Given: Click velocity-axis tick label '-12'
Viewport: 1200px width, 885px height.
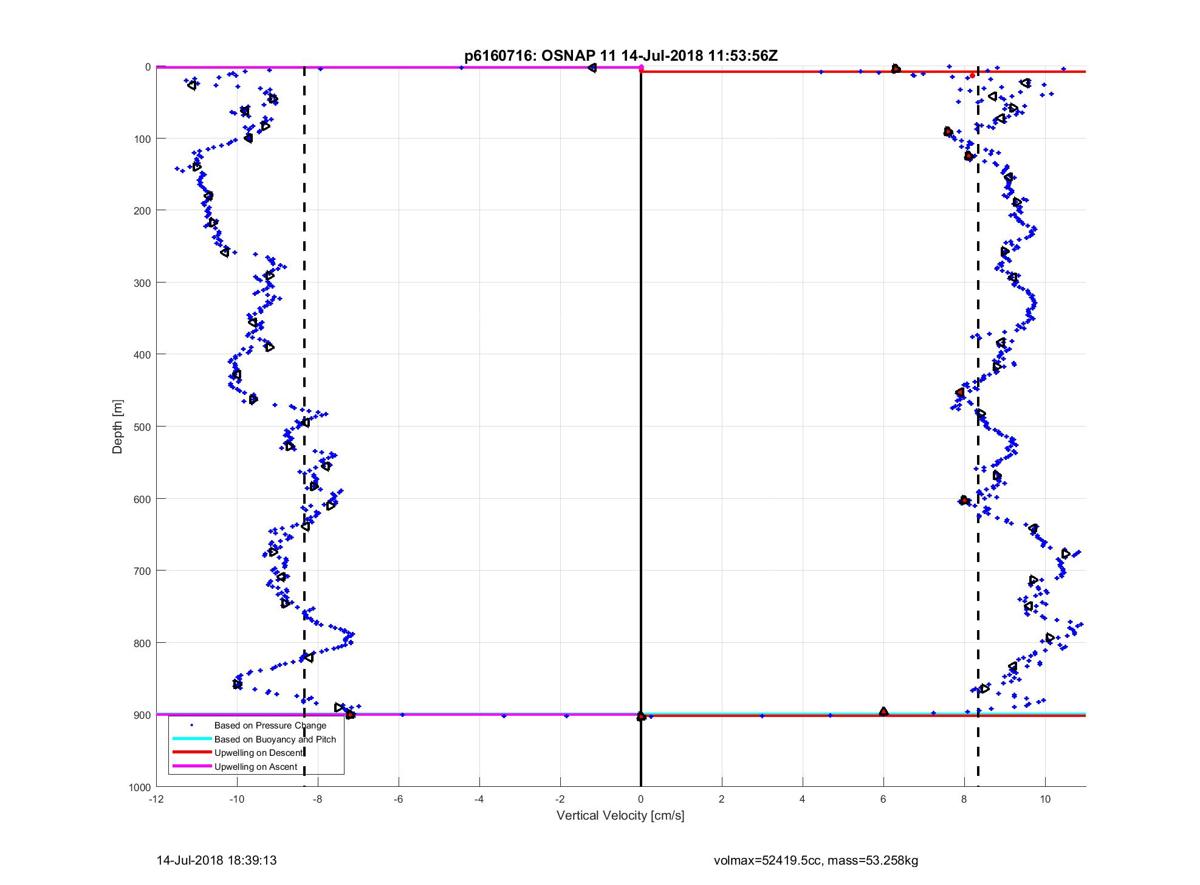Looking at the screenshot, I should (156, 800).
